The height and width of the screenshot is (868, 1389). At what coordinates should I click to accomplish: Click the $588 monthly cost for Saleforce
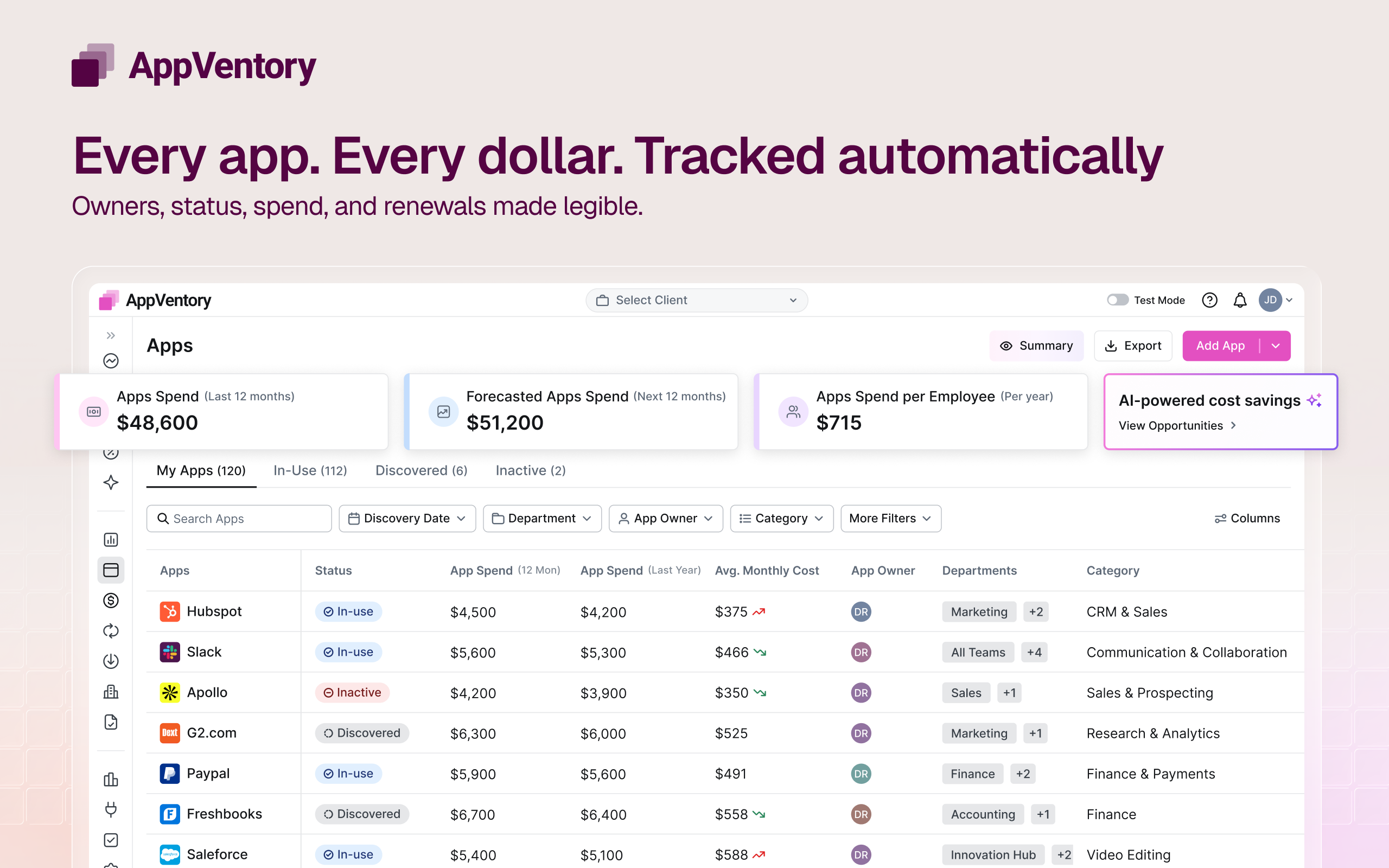click(x=731, y=854)
